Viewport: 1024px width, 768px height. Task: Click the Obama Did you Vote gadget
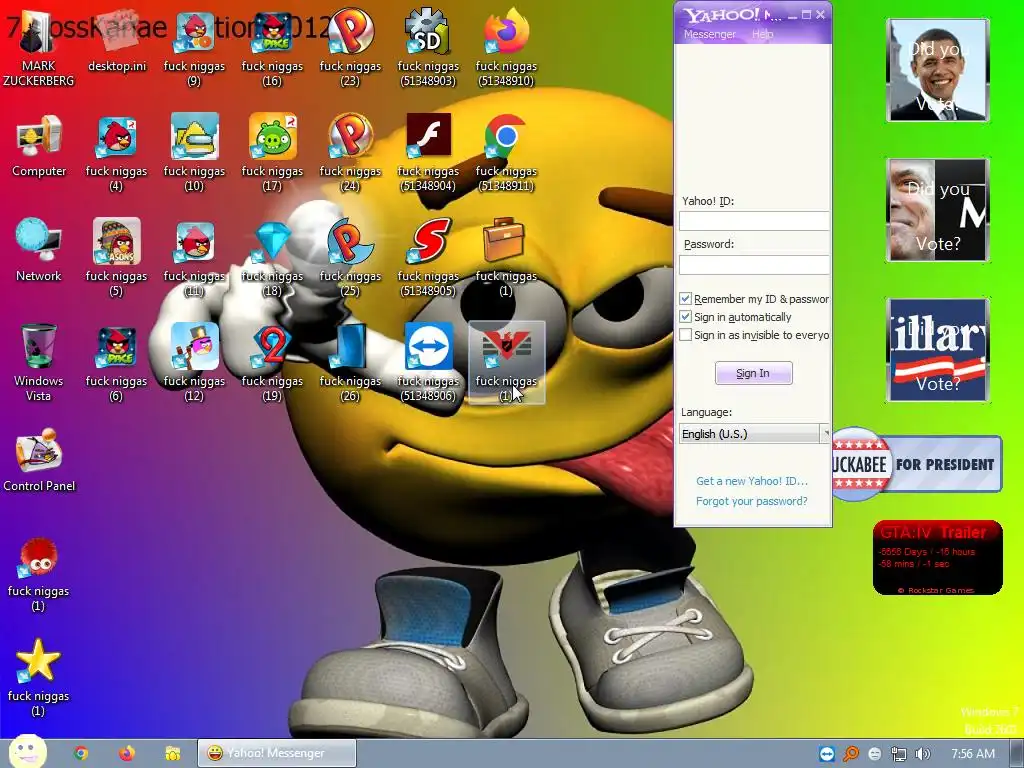point(938,70)
